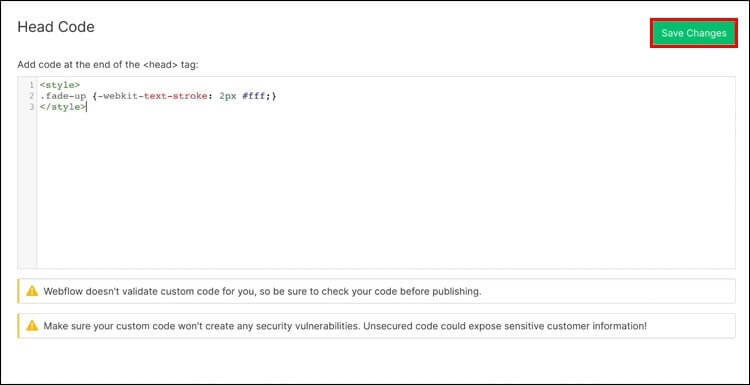Viewport: 750px width, 385px height.
Task: Click the closing </style> tag on line 3
Action: (x=63, y=107)
